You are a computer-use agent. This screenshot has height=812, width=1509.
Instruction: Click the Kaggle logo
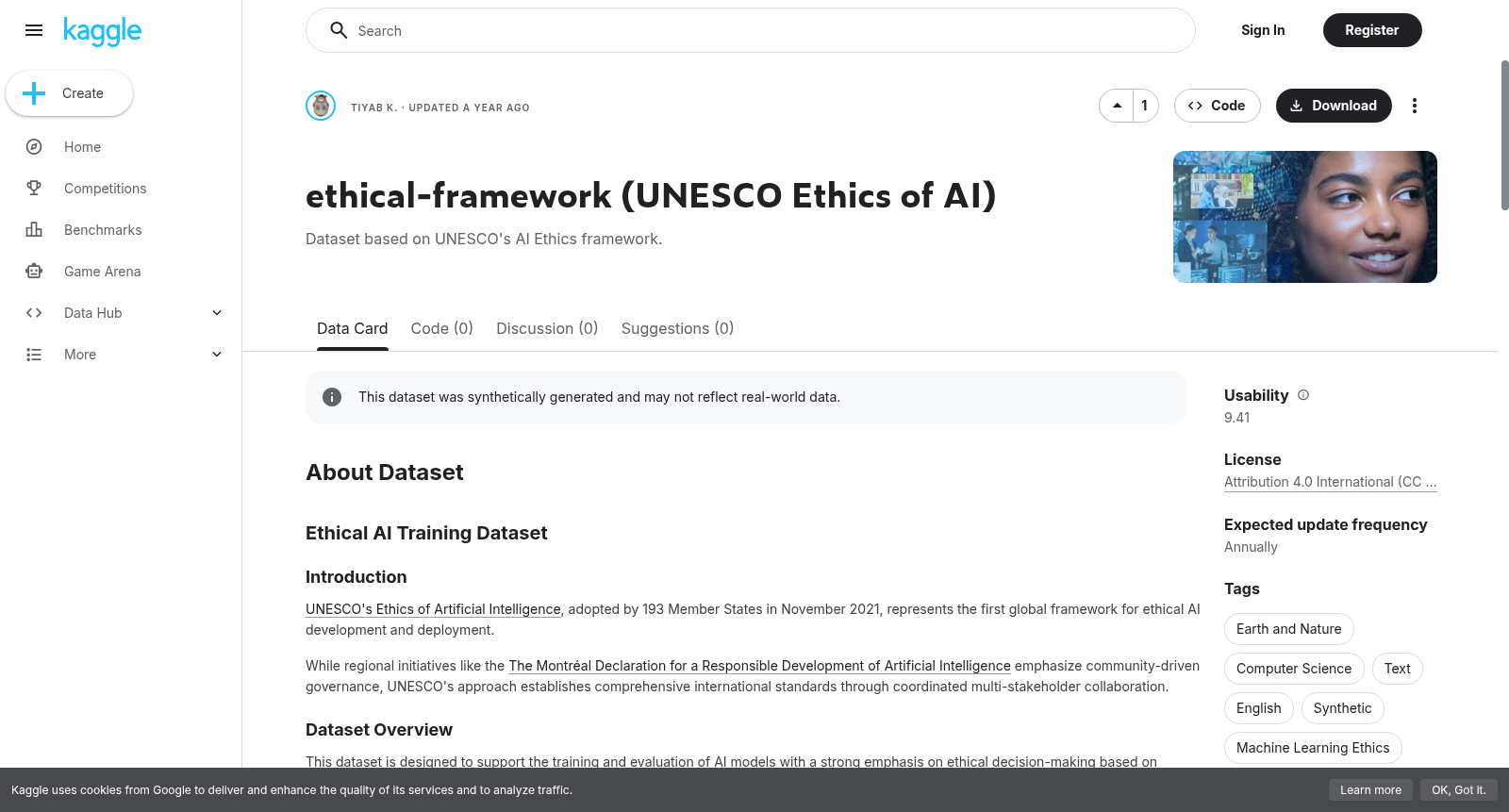pyautogui.click(x=102, y=31)
